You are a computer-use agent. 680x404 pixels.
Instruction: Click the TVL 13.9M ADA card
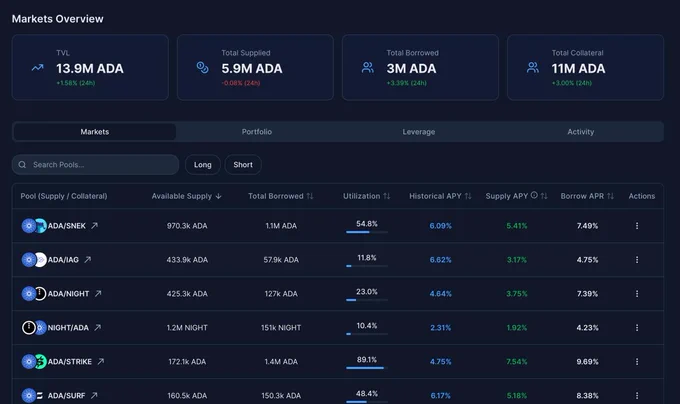click(90, 68)
